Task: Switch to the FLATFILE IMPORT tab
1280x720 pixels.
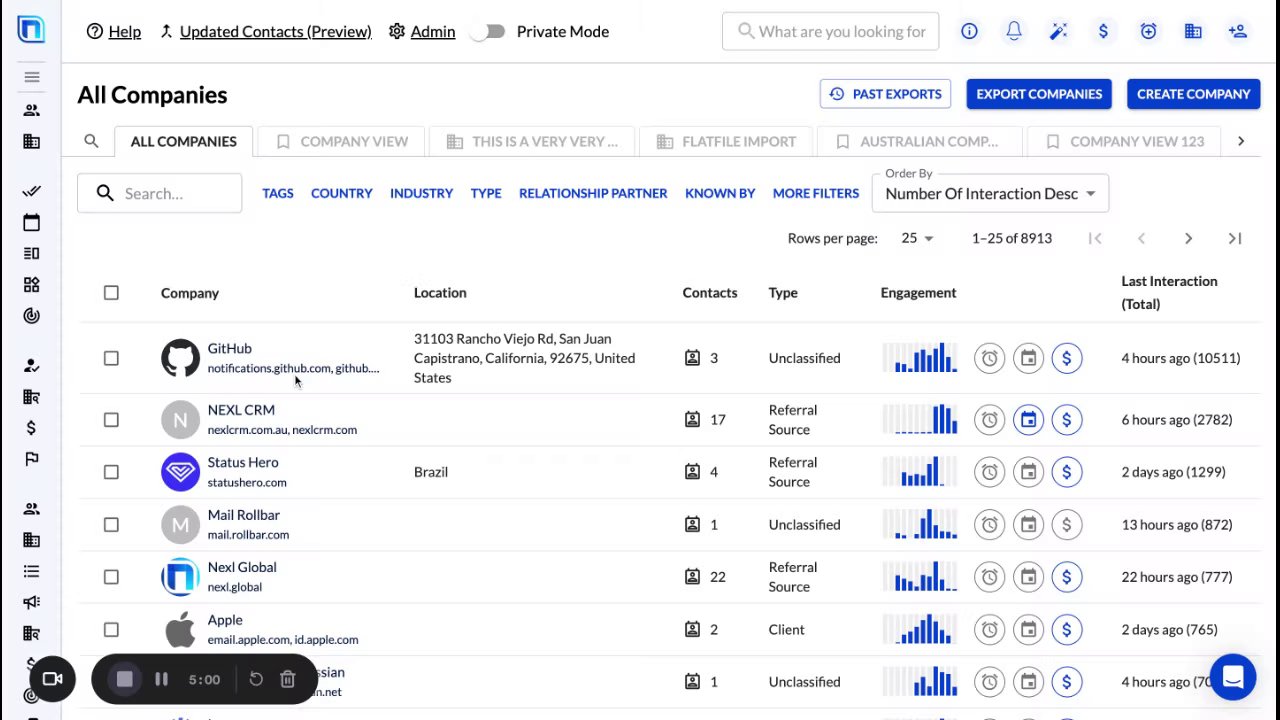Action: tap(727, 141)
